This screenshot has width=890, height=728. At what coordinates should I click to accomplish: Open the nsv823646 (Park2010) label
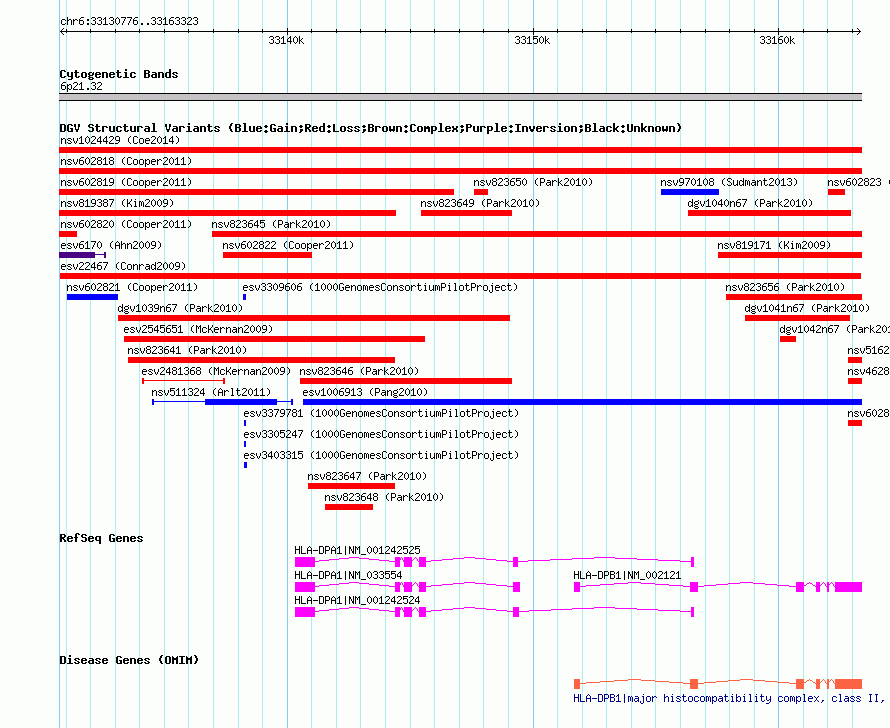point(359,371)
